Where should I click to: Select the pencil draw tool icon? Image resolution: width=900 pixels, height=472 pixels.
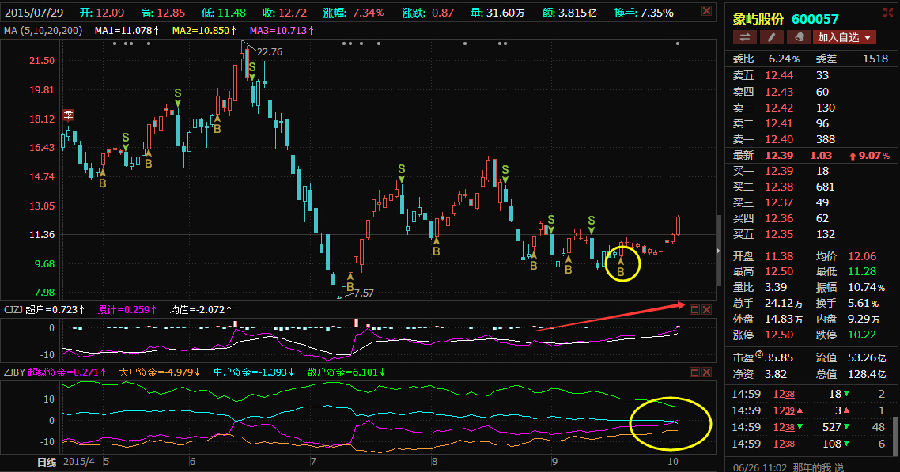click(x=771, y=37)
